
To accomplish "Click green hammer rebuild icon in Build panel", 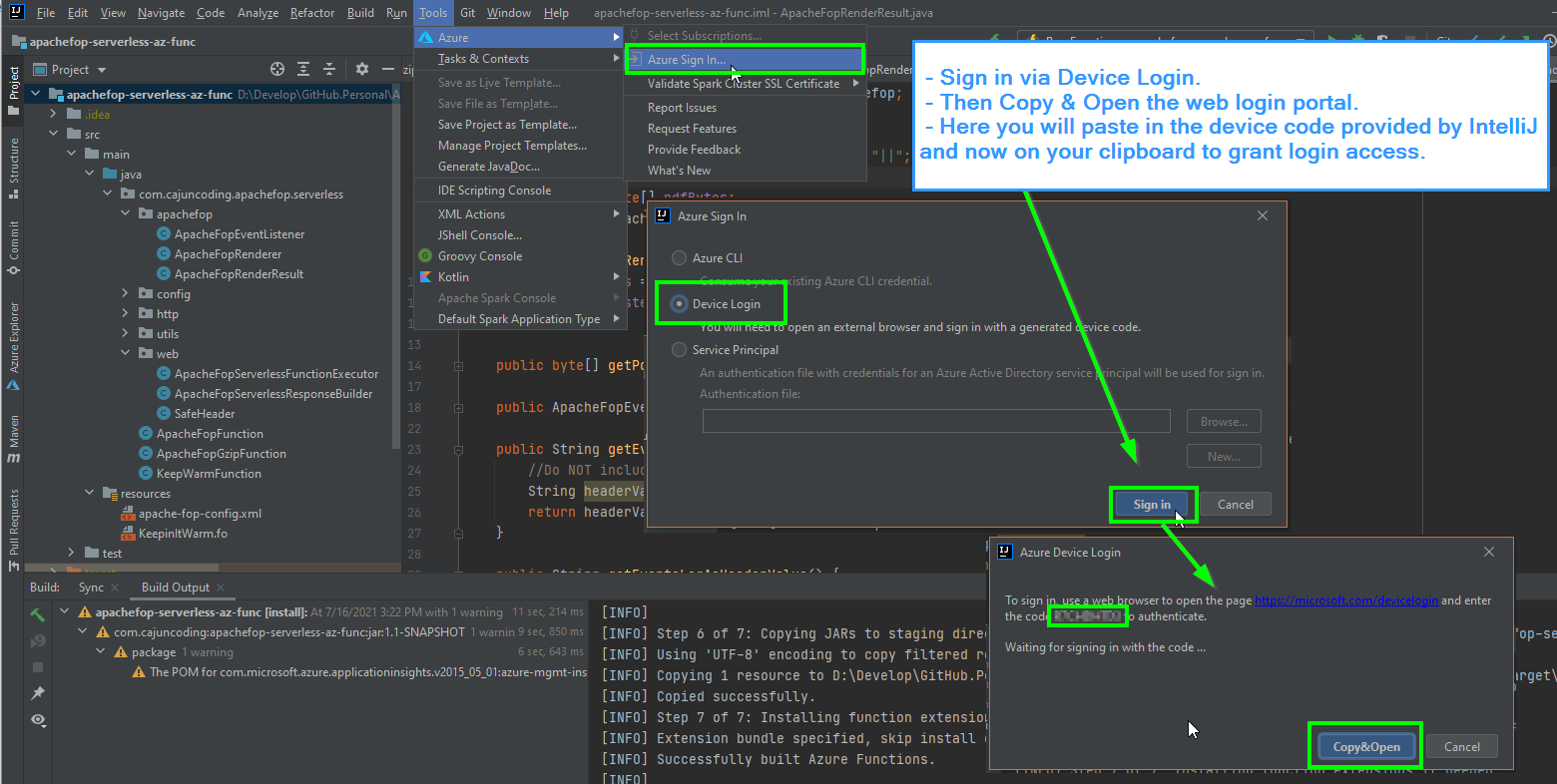I will pyautogui.click(x=38, y=614).
